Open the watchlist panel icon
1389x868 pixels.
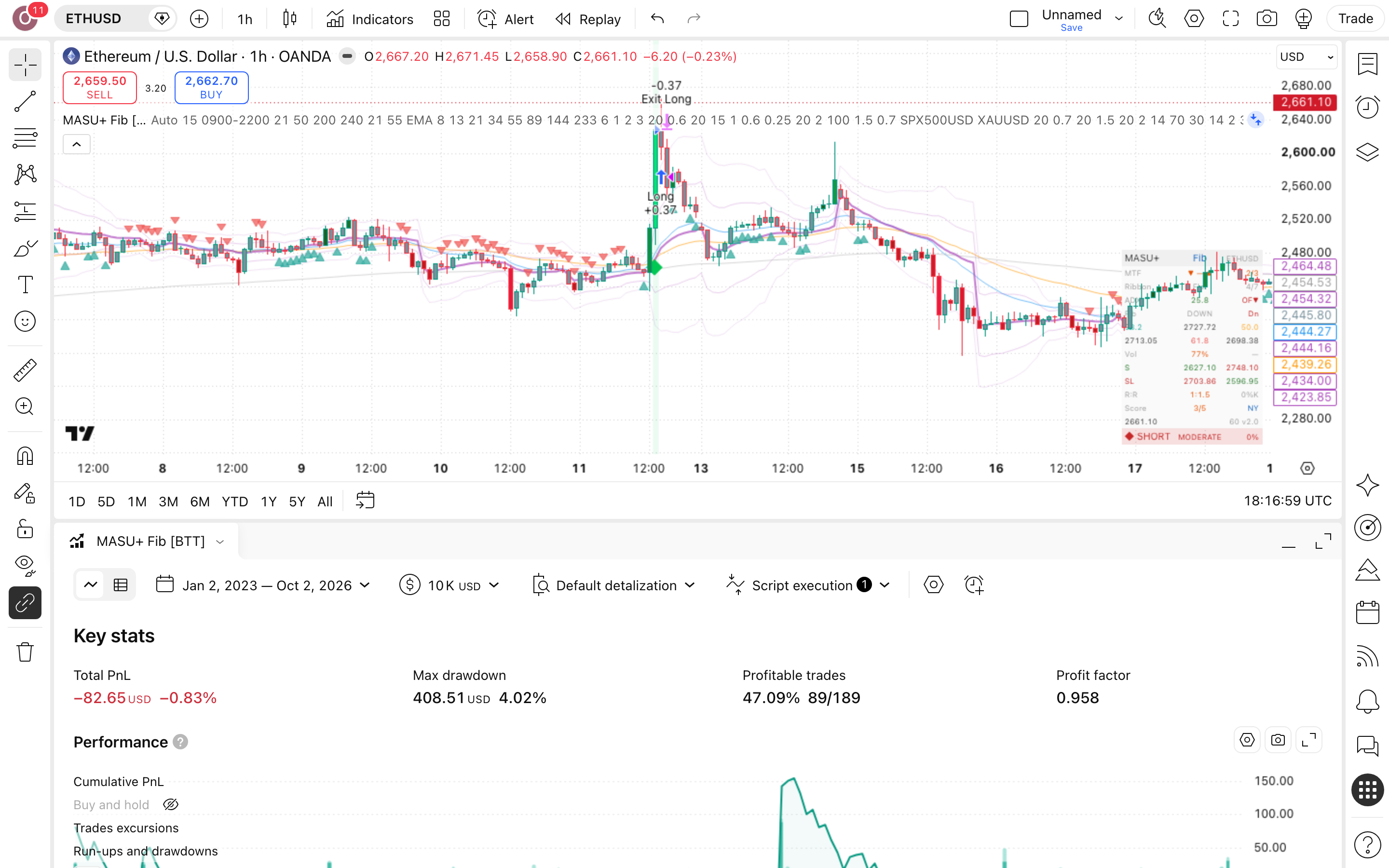pos(1368,64)
